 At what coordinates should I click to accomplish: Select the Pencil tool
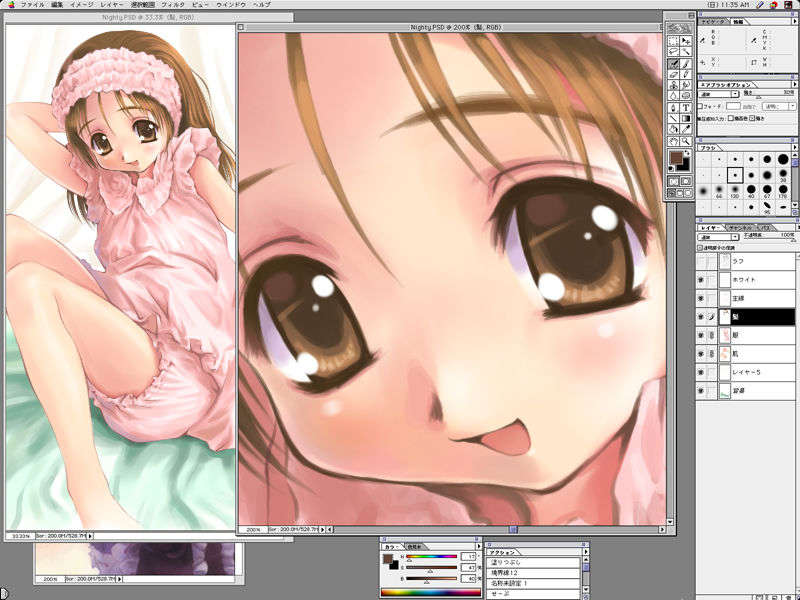point(686,74)
